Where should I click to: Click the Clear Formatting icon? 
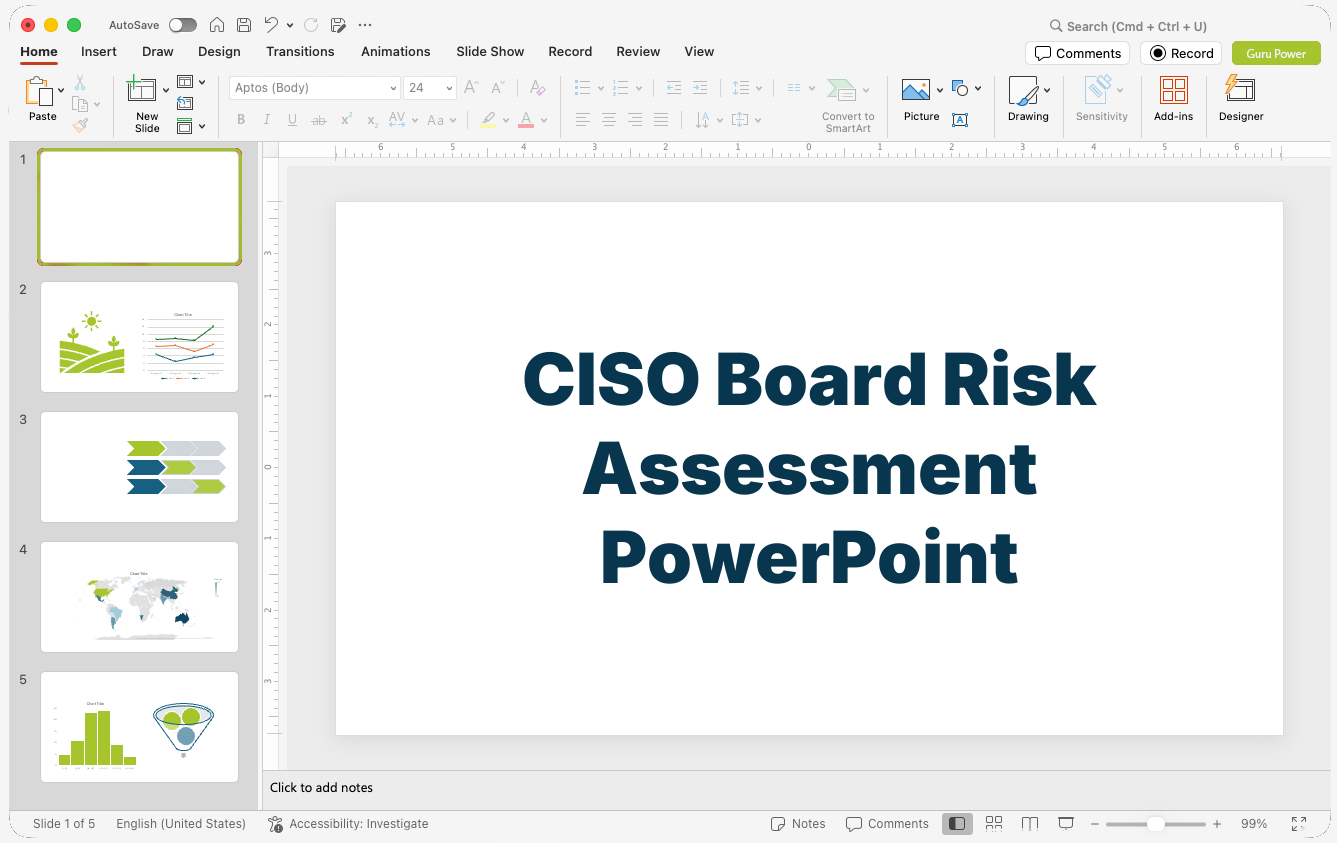click(x=537, y=88)
